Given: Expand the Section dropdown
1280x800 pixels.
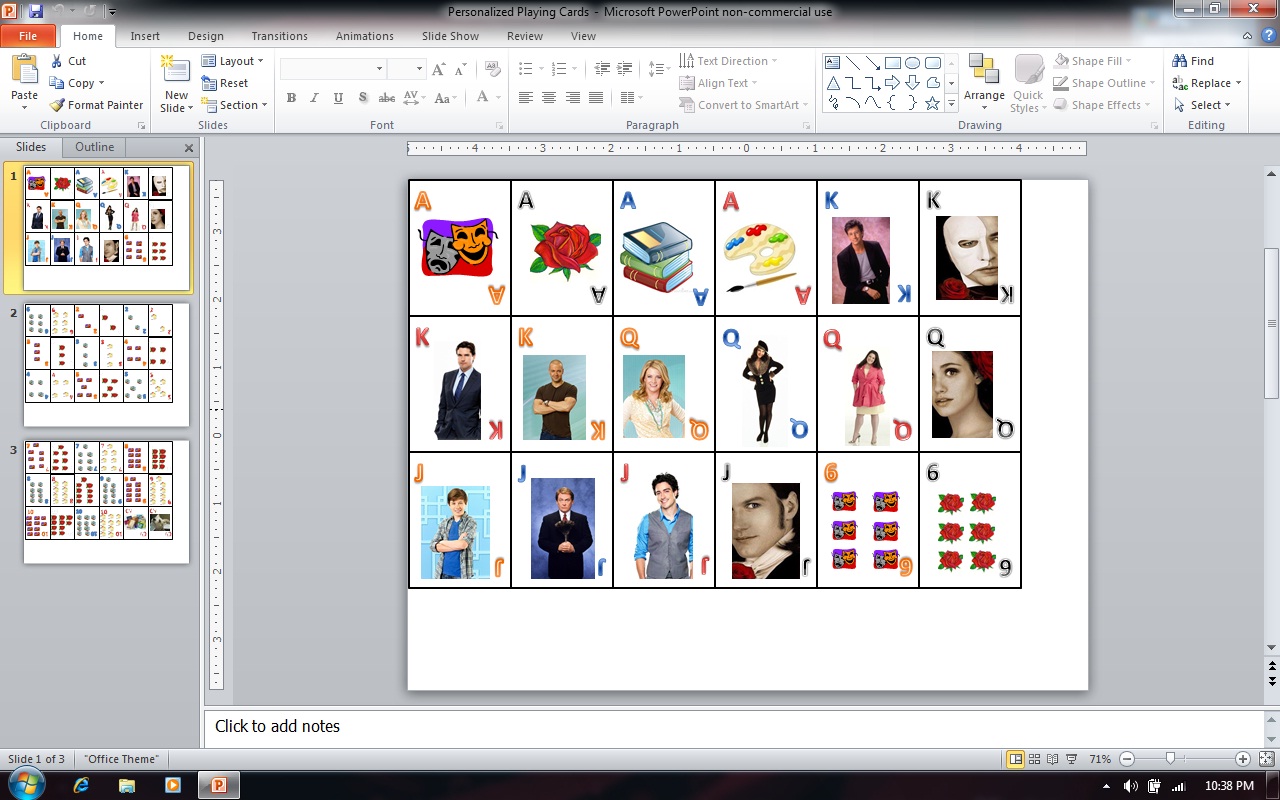Looking at the screenshot, I should coord(235,105).
